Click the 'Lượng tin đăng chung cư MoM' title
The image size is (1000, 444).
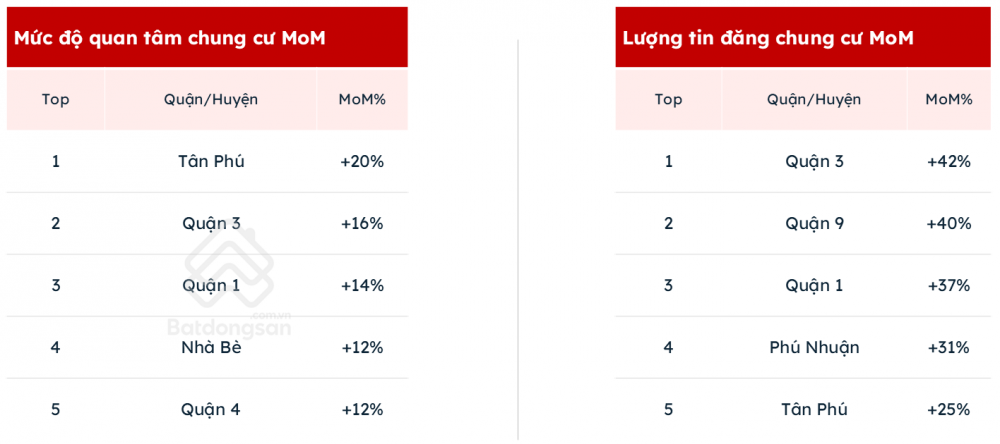pyautogui.click(x=768, y=38)
